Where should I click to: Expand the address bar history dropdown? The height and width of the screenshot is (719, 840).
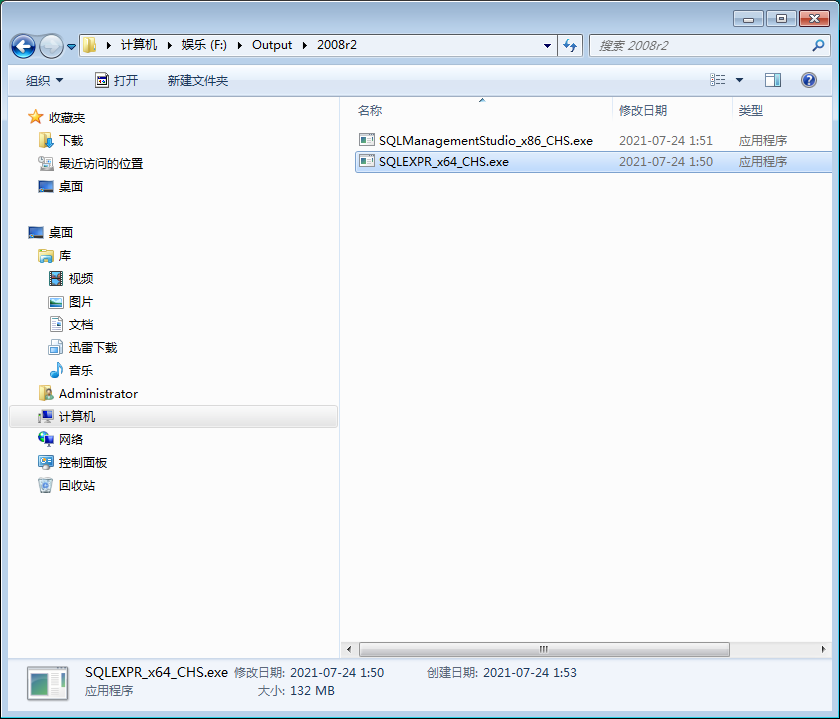click(x=547, y=45)
